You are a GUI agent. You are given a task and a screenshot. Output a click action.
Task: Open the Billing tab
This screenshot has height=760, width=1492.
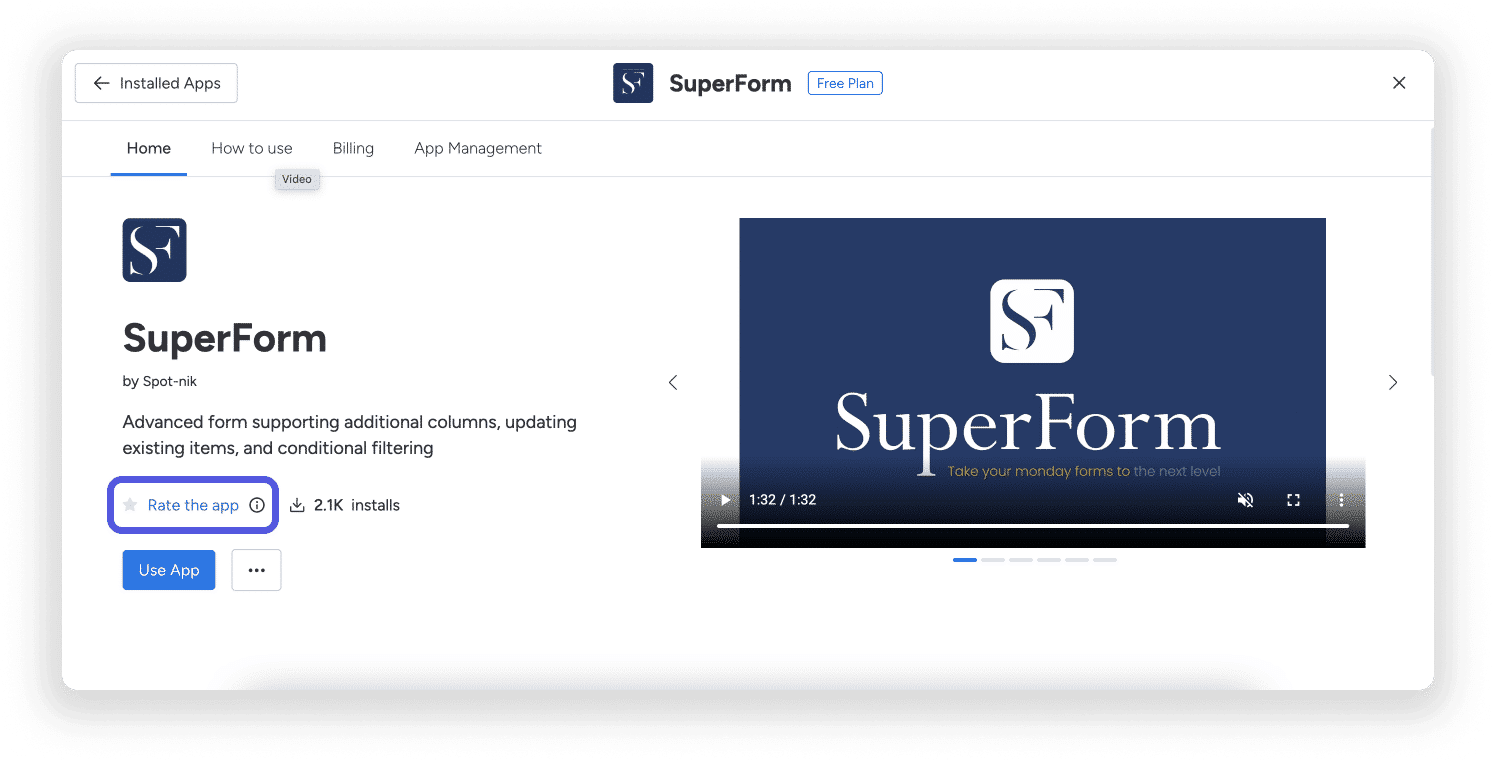coord(353,148)
